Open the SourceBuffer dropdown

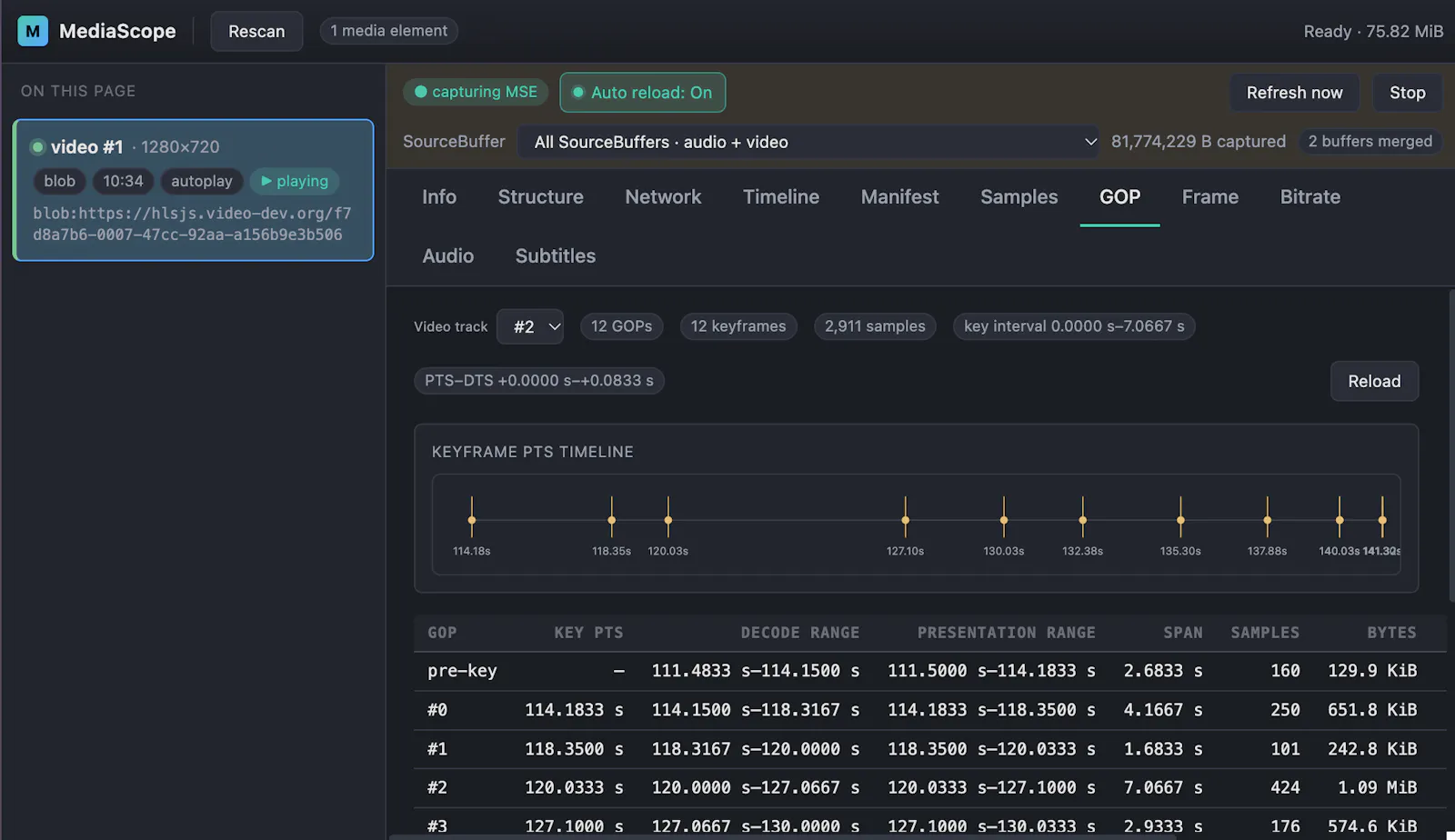(x=808, y=142)
